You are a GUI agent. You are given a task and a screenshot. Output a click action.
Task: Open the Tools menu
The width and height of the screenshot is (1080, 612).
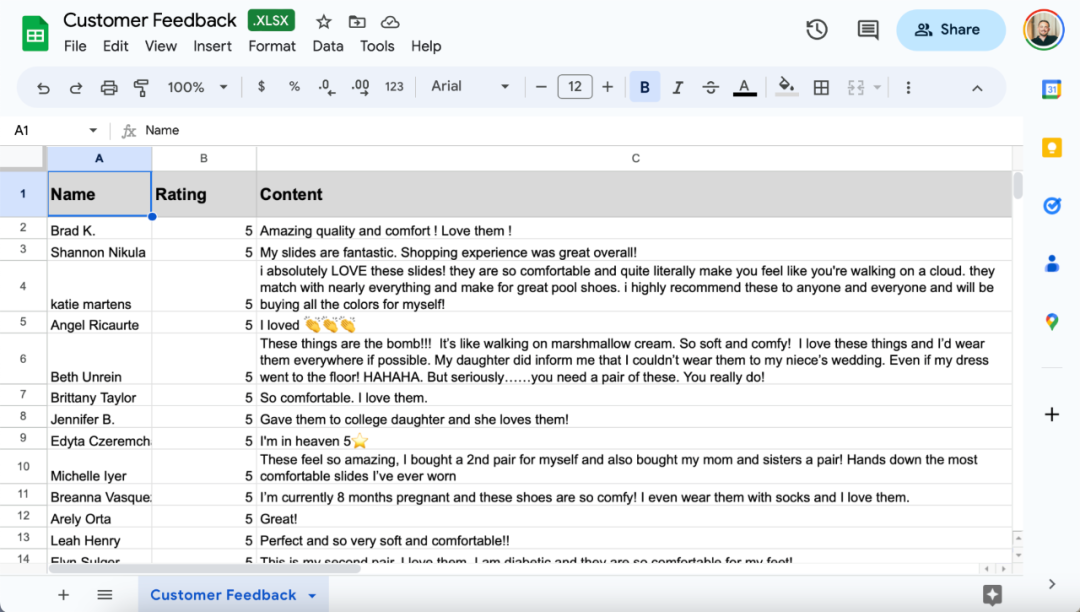point(377,46)
